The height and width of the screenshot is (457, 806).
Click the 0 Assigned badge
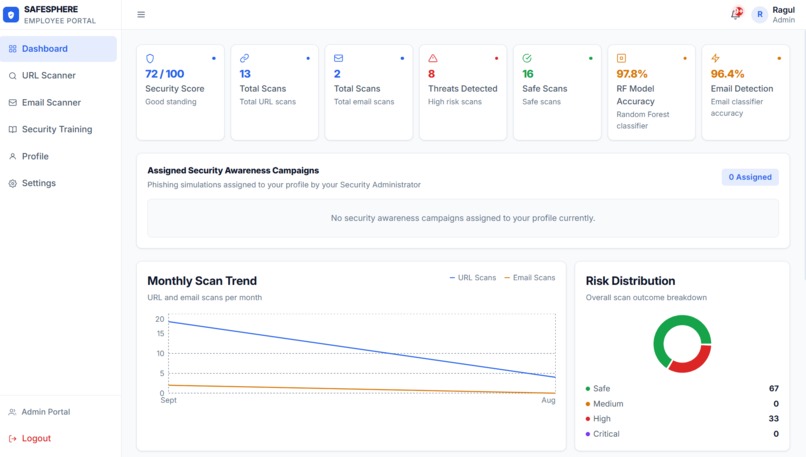coord(750,177)
